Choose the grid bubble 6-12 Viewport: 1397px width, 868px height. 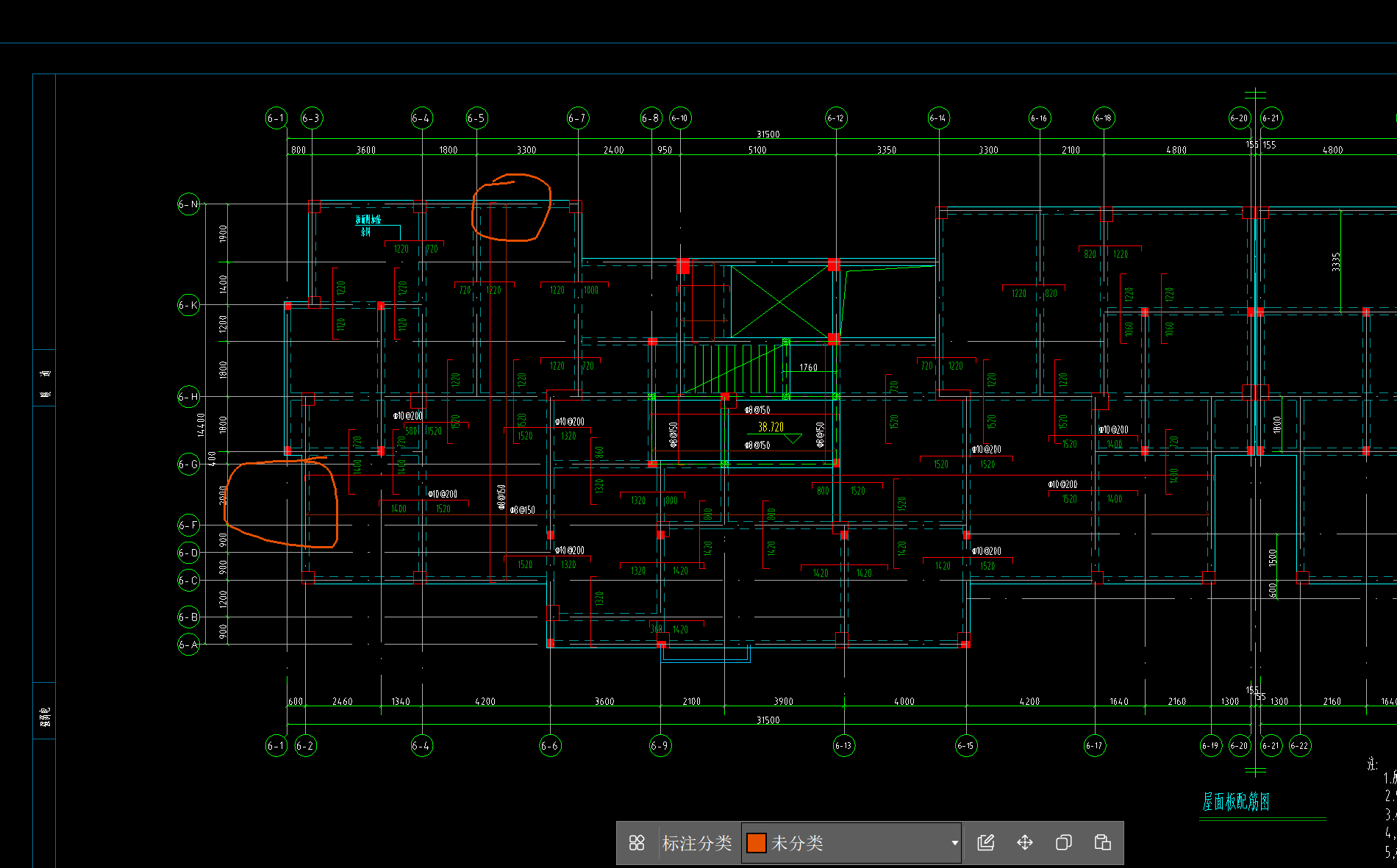click(x=836, y=118)
